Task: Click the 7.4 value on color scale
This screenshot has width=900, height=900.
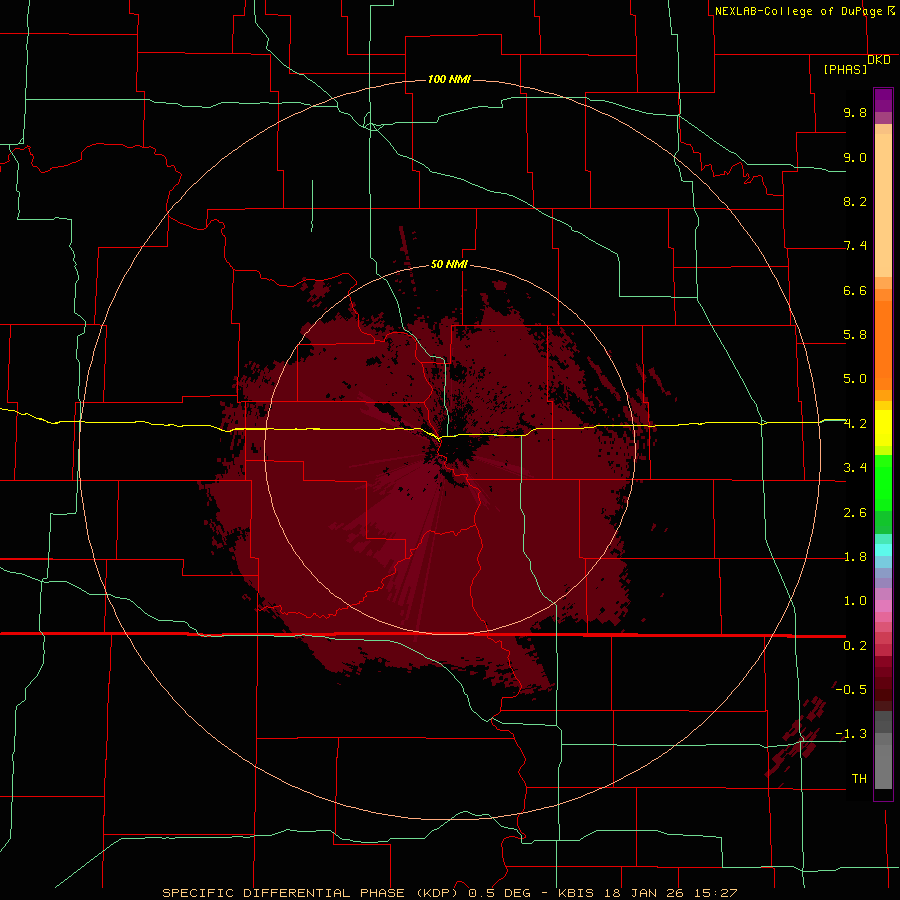Action: pyautogui.click(x=855, y=246)
